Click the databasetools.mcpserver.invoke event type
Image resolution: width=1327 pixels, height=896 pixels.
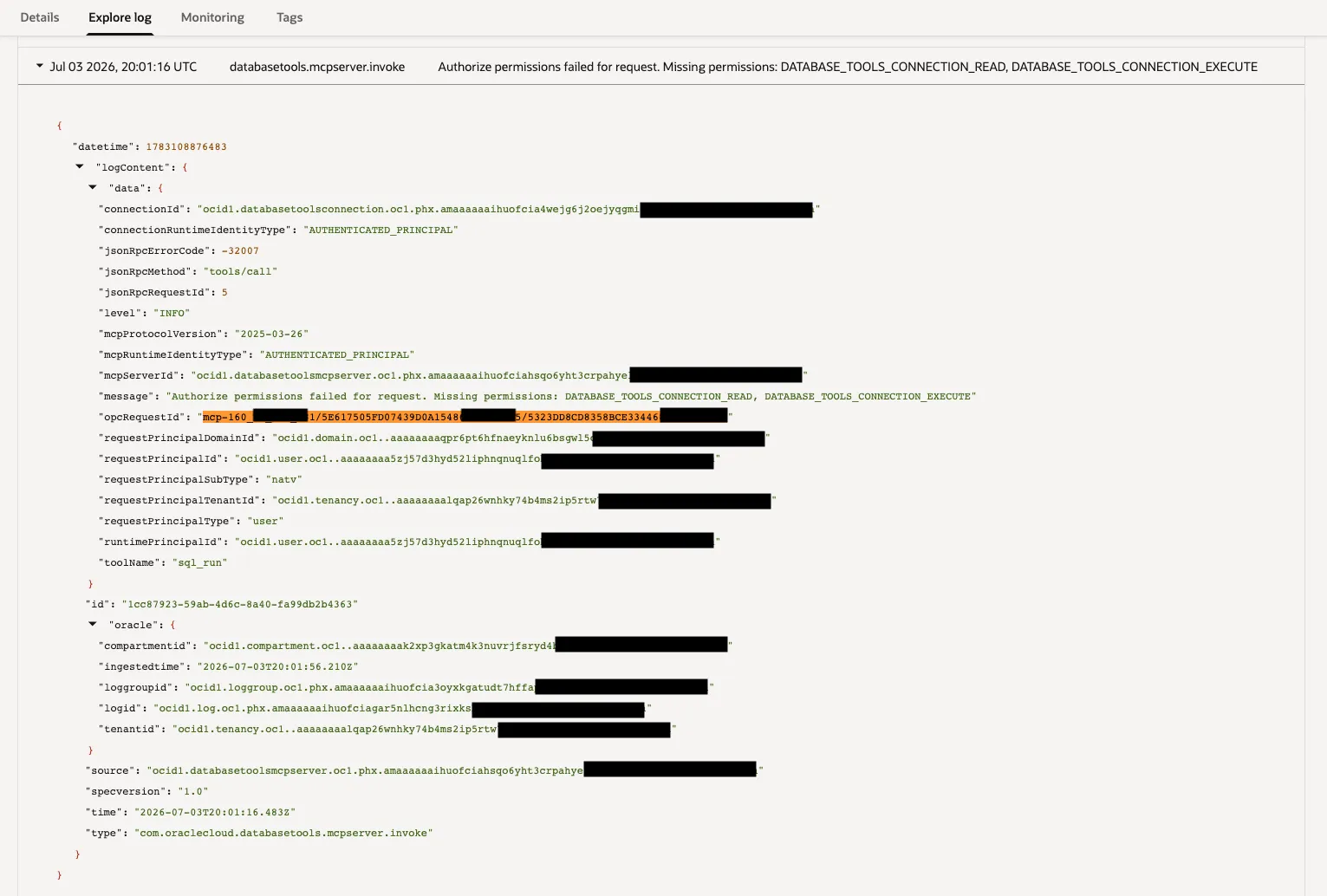tap(317, 67)
